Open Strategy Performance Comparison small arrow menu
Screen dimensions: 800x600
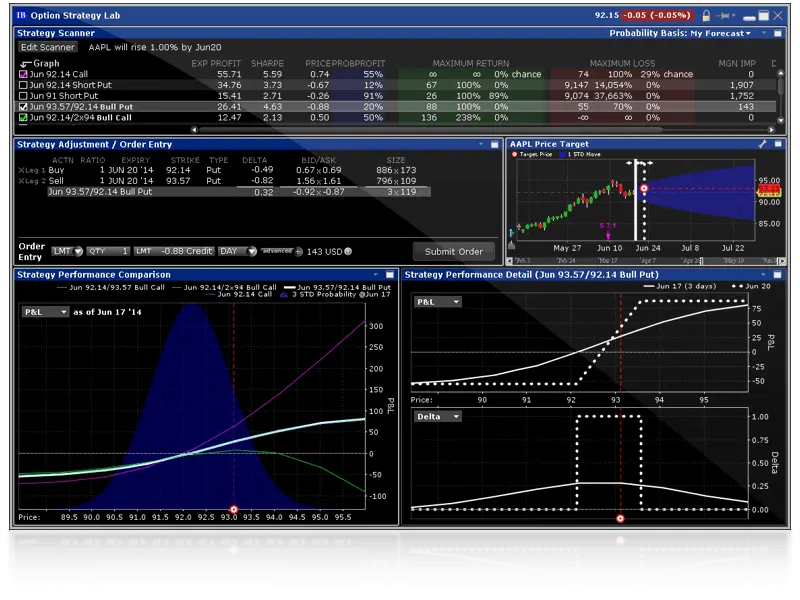click(x=376, y=275)
